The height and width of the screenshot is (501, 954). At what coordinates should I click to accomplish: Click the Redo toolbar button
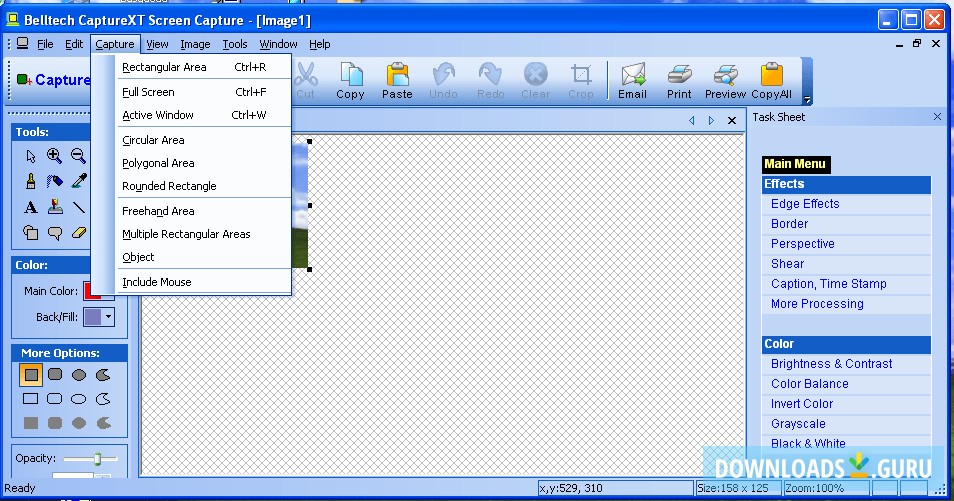[x=490, y=80]
